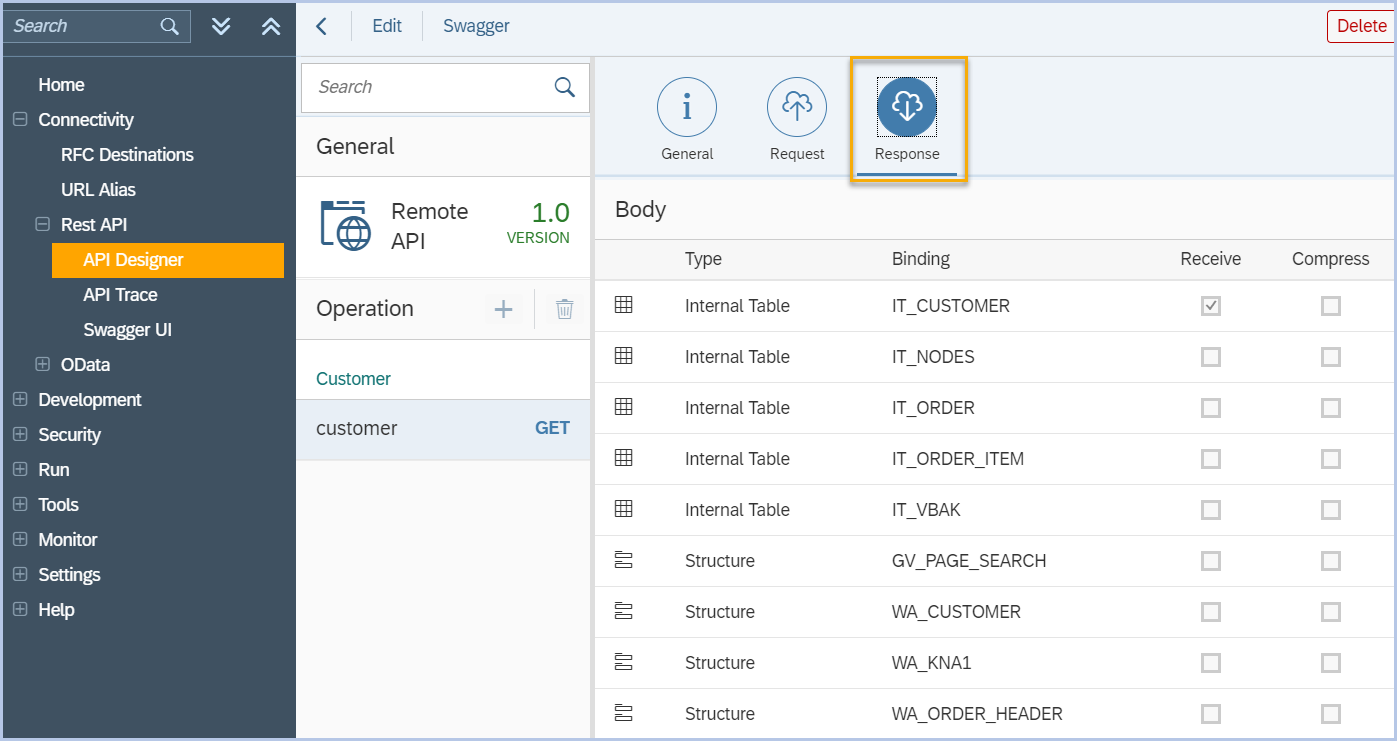1397x741 pixels.
Task: Click the double-up chevron icon in sidebar
Action: click(271, 26)
